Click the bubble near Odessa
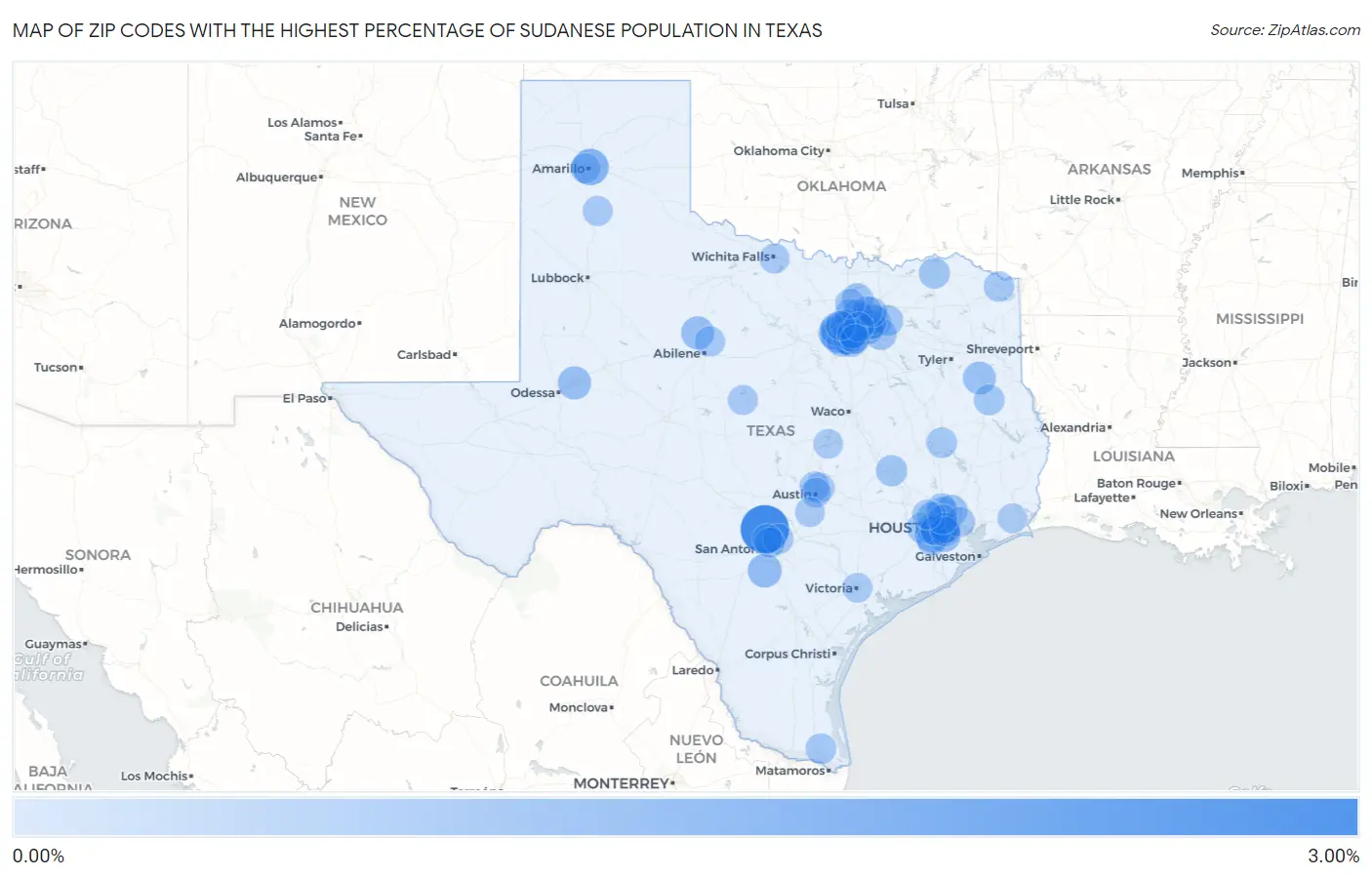Image resolution: width=1372 pixels, height=877 pixels. pos(574,382)
